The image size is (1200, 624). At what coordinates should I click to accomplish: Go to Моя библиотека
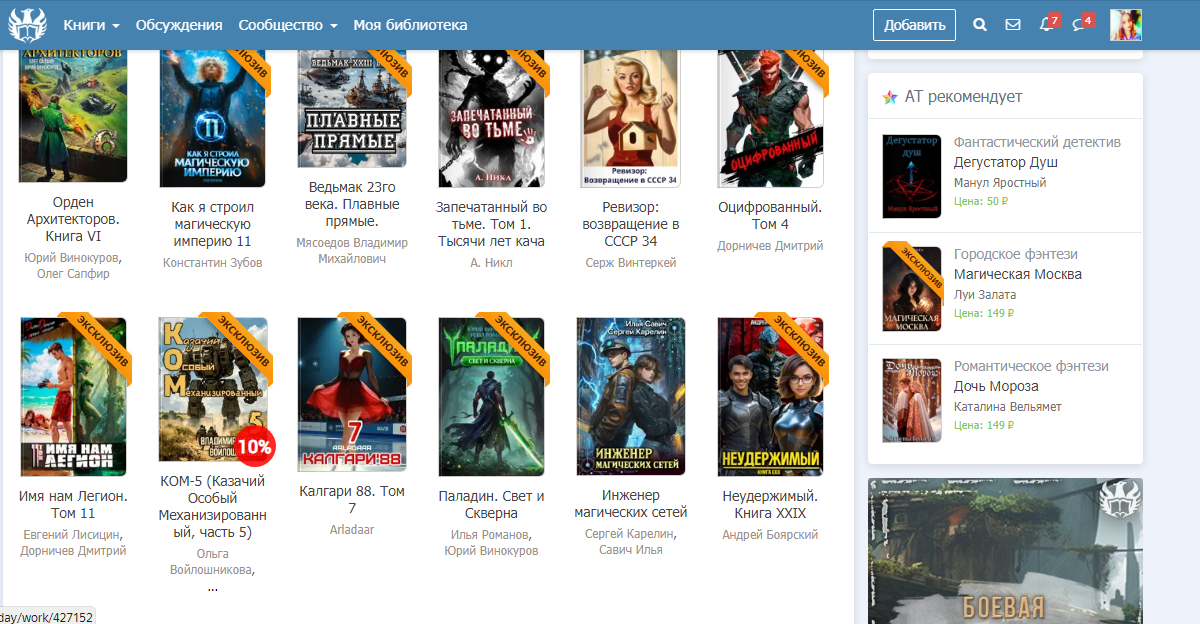(410, 25)
